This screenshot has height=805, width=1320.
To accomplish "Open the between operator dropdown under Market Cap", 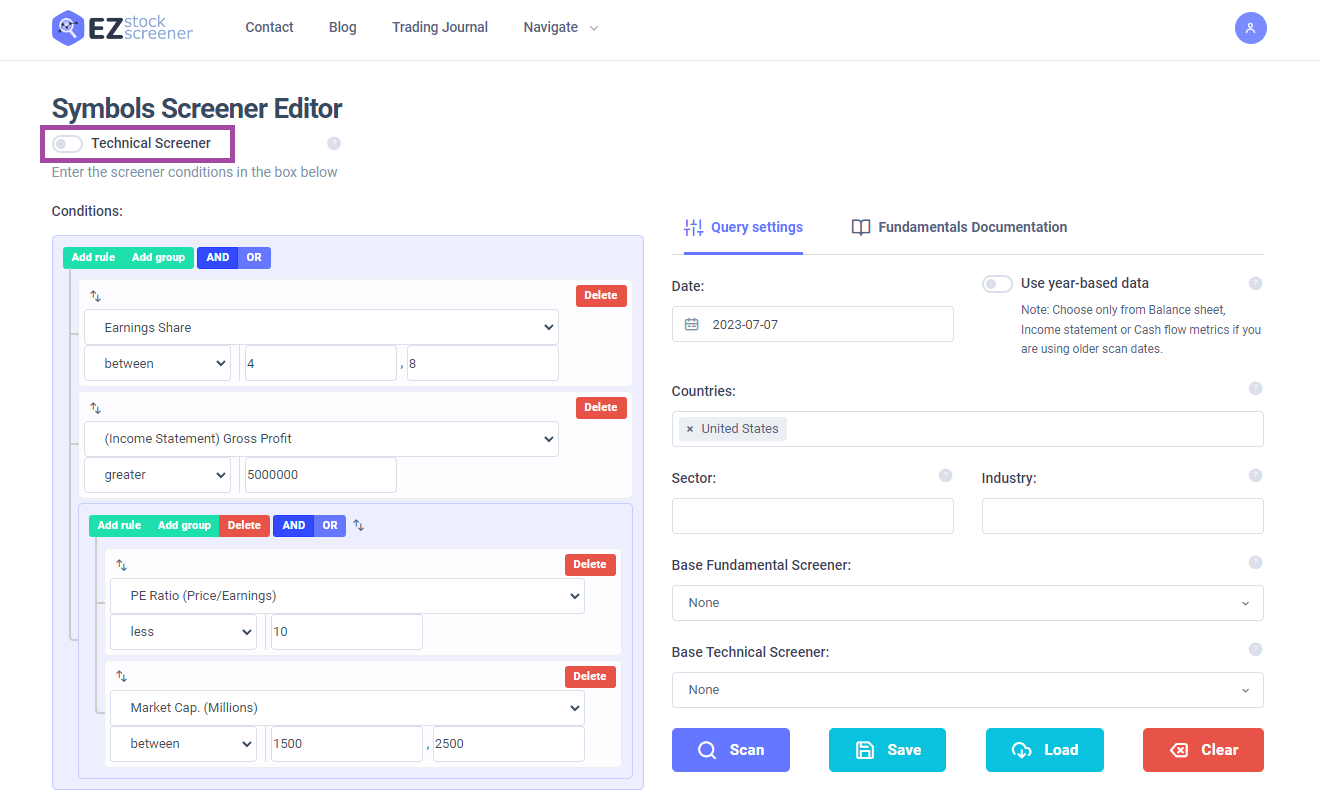I will [x=183, y=744].
